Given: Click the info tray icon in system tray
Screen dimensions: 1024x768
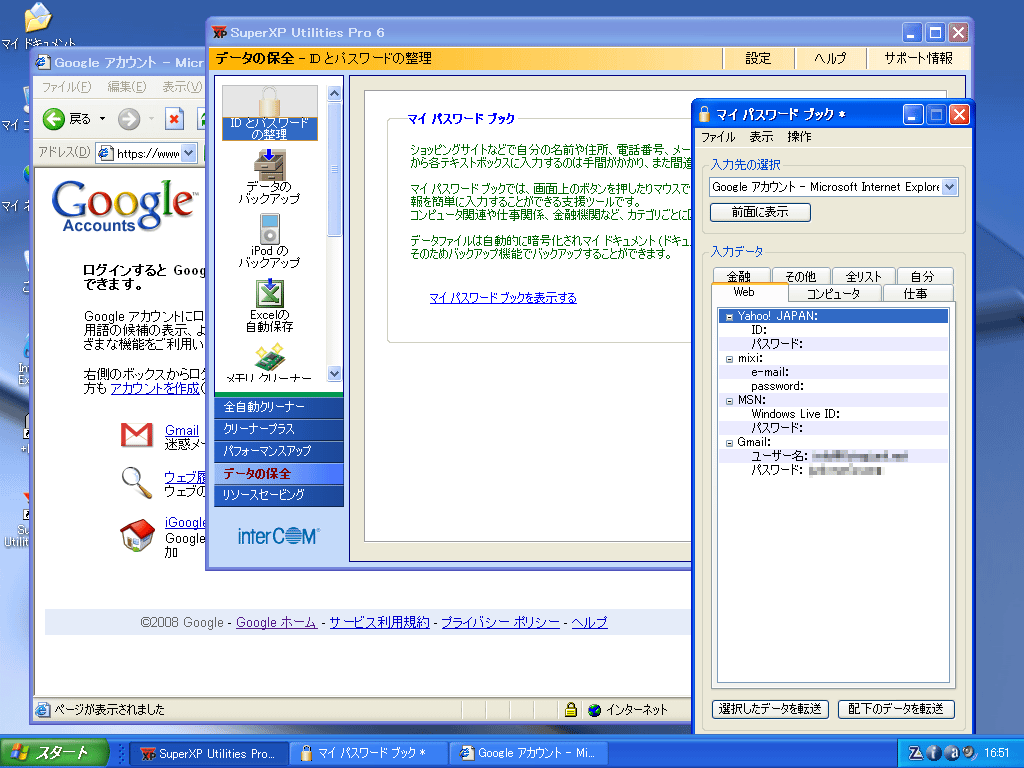Looking at the screenshot, I should click(x=933, y=753).
